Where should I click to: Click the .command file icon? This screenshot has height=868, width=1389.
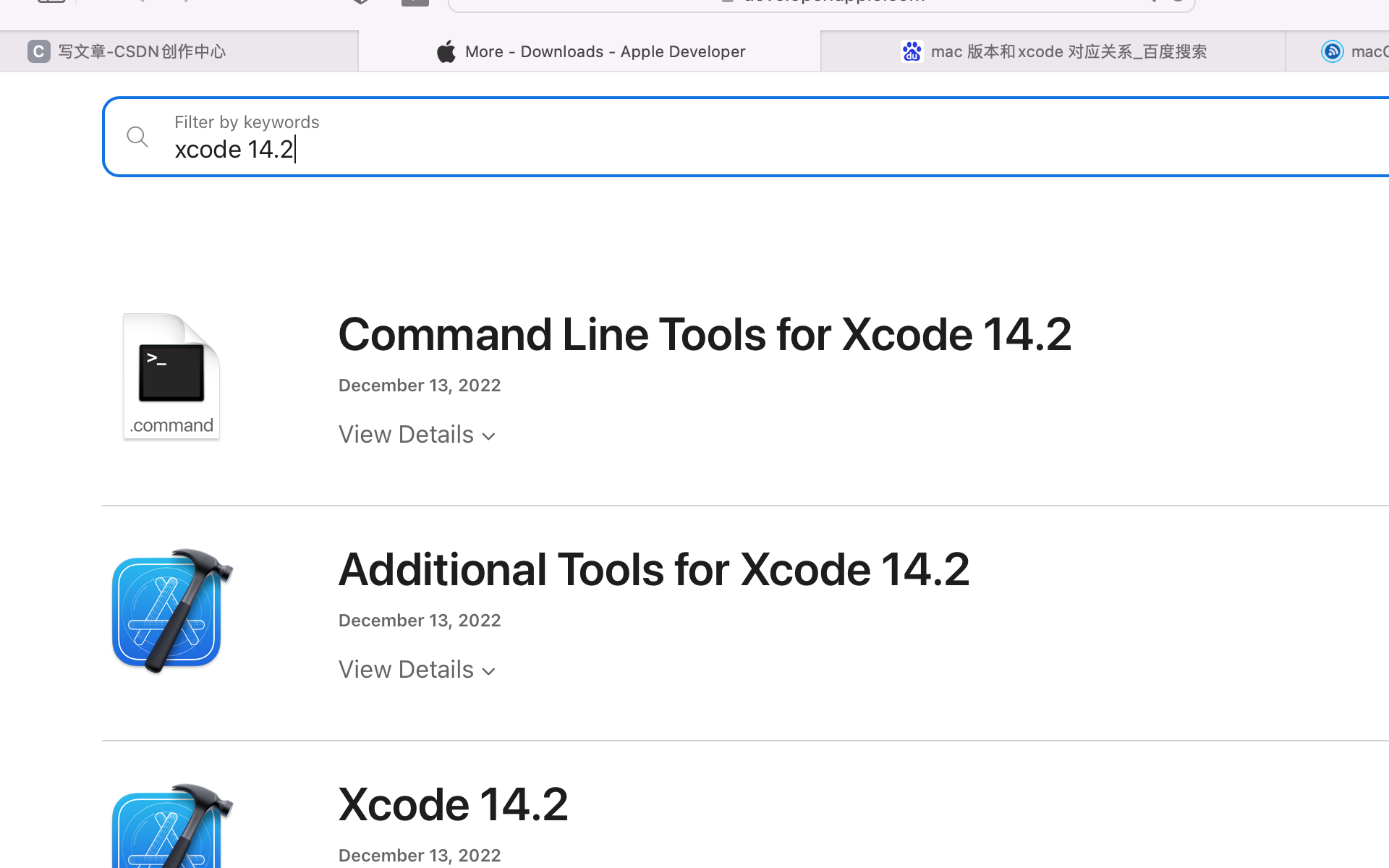(x=171, y=376)
